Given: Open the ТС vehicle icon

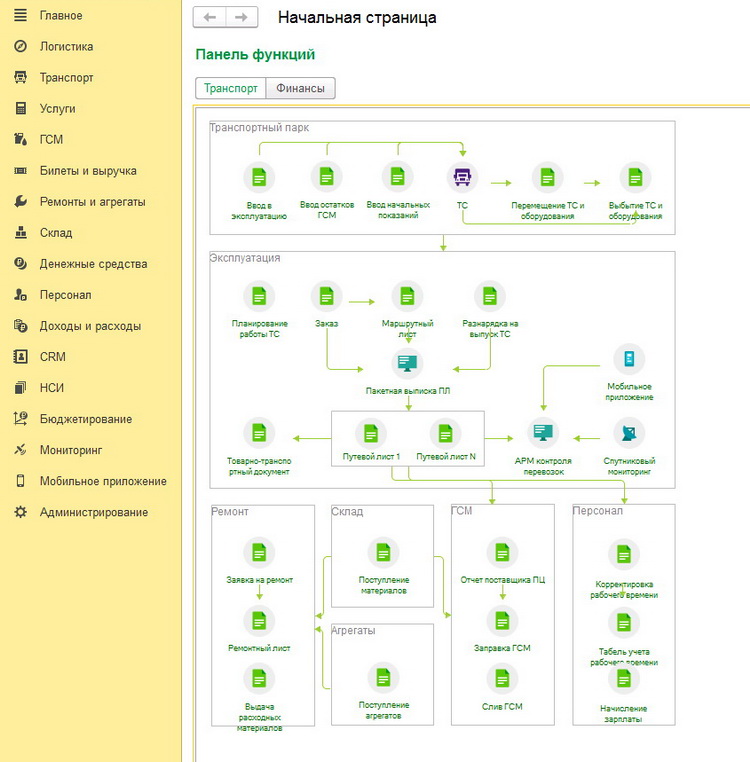Looking at the screenshot, I should point(462,177).
